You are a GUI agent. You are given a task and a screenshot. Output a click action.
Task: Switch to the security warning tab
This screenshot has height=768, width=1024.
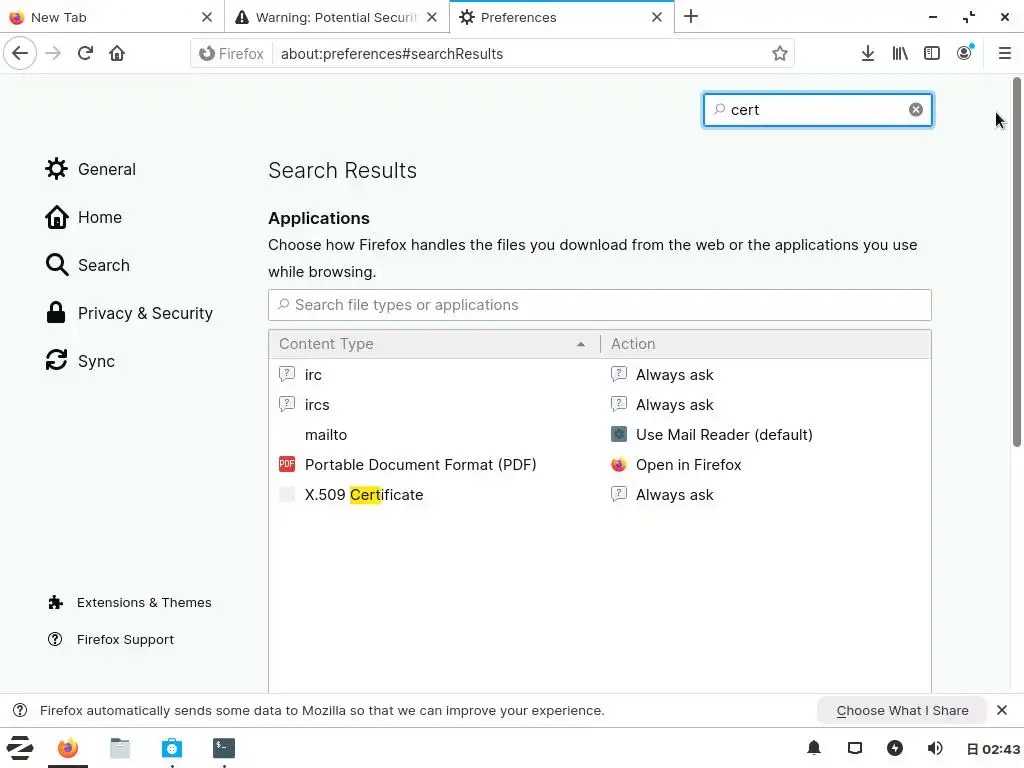coord(335,17)
